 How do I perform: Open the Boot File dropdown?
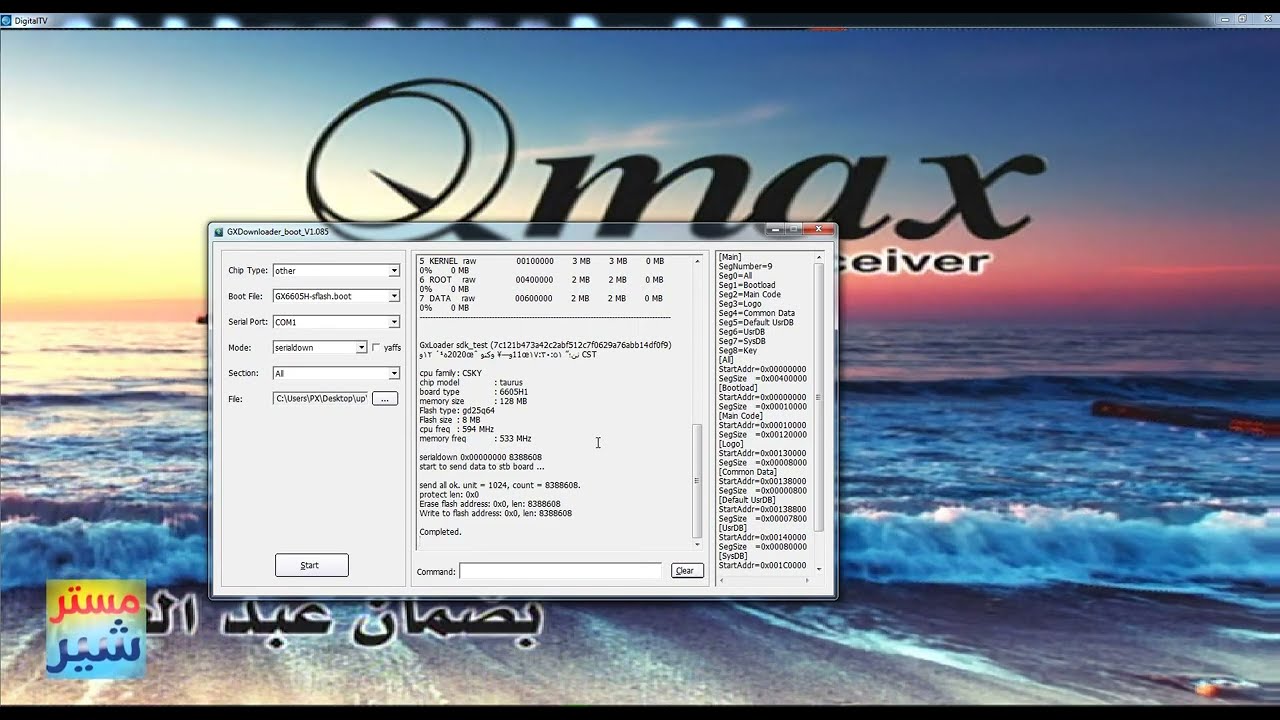coord(336,296)
